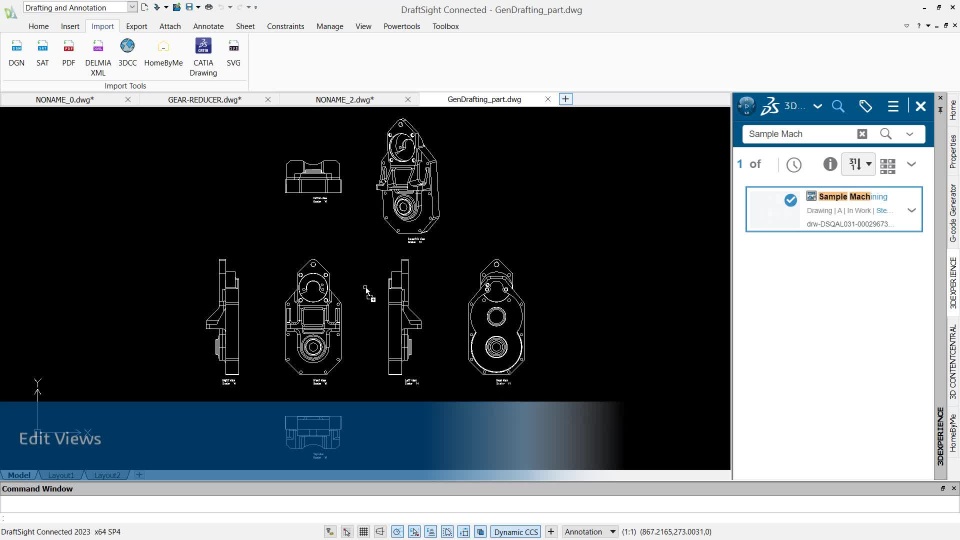Open the Sample Machining result link
The height and width of the screenshot is (540, 960).
tap(853, 197)
